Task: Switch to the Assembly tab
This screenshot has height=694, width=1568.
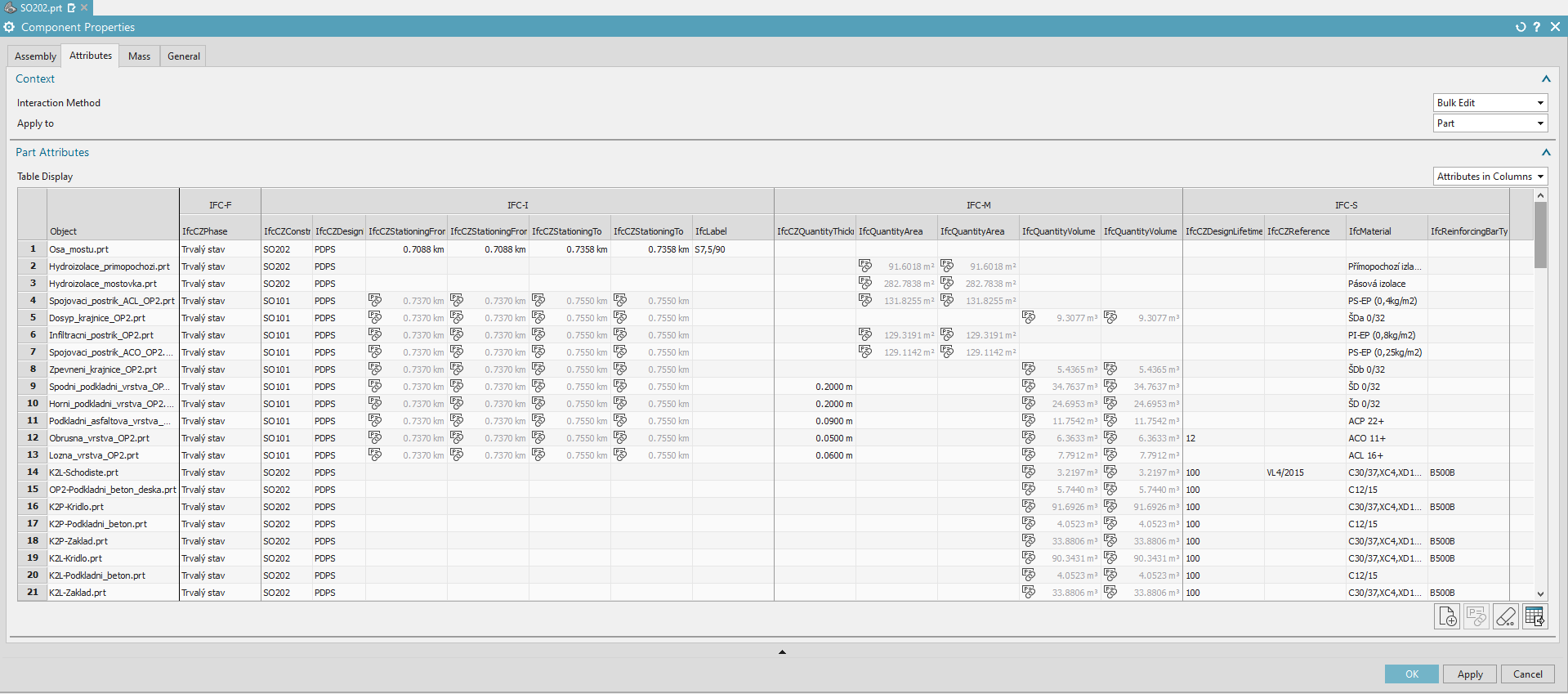Action: pos(35,56)
